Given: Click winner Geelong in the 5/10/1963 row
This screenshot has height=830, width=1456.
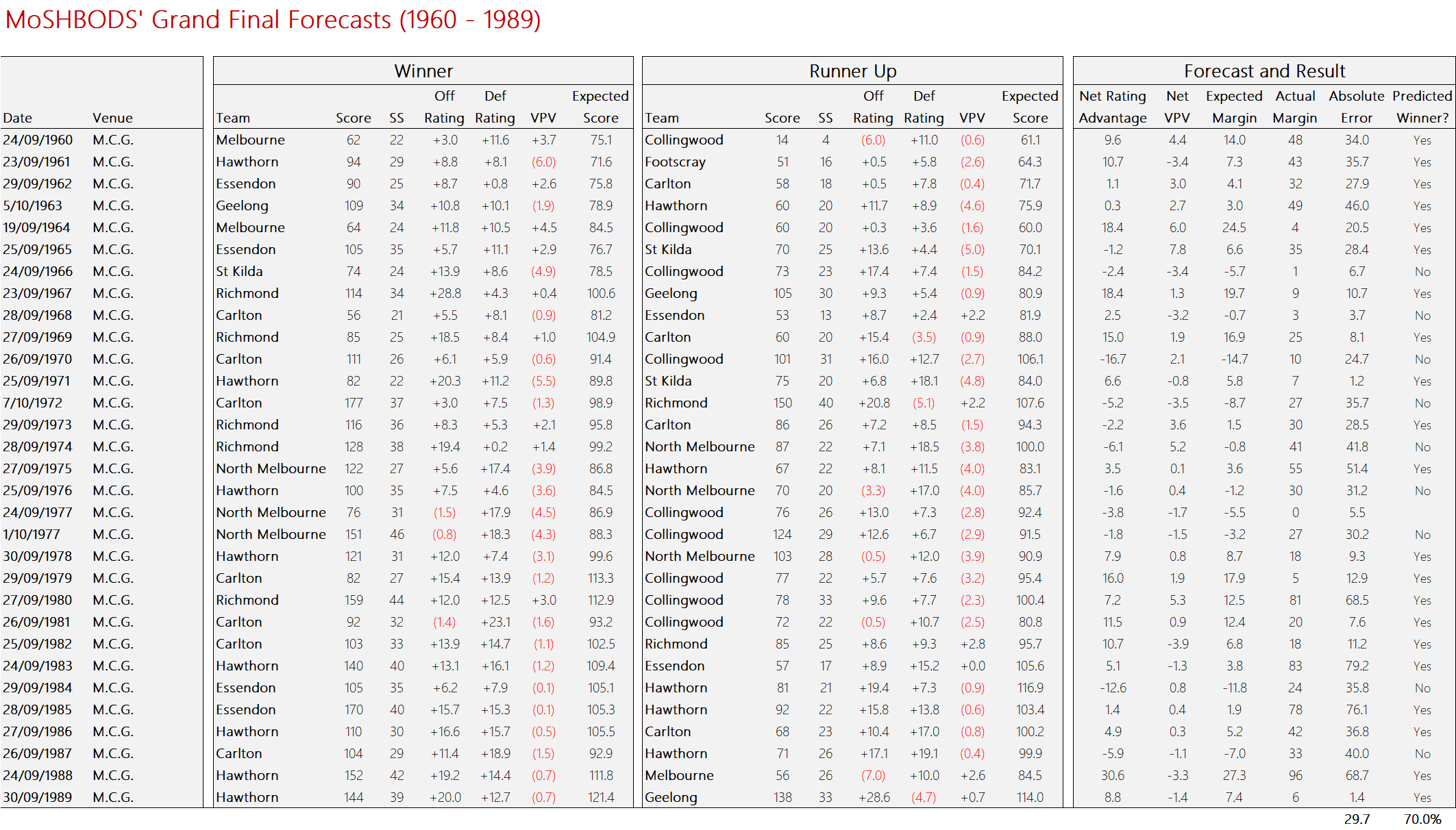Looking at the screenshot, I should tap(242, 205).
